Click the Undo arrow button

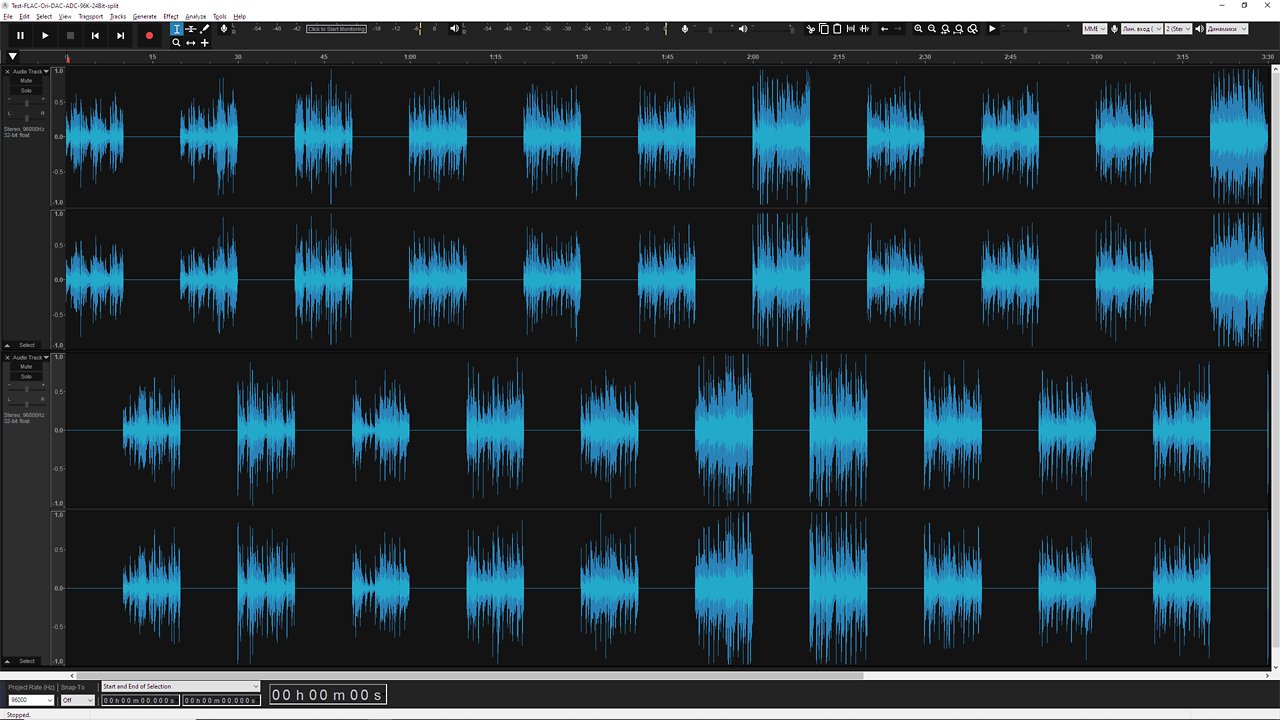(884, 29)
